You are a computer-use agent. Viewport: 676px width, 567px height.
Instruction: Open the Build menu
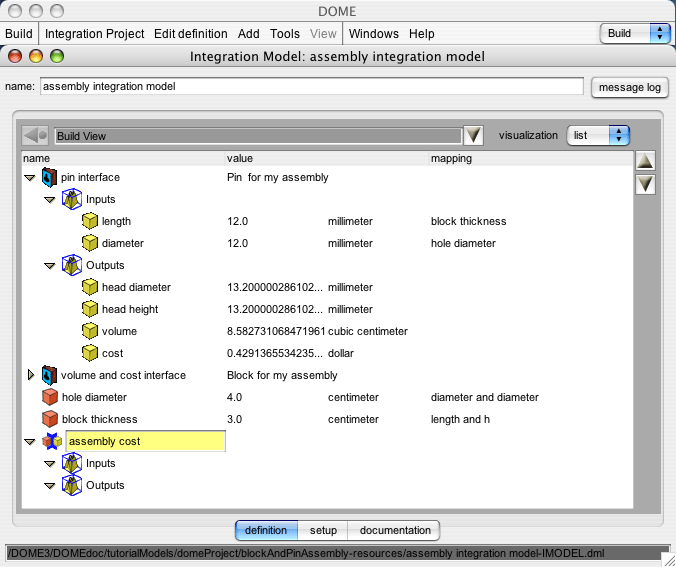coord(19,34)
